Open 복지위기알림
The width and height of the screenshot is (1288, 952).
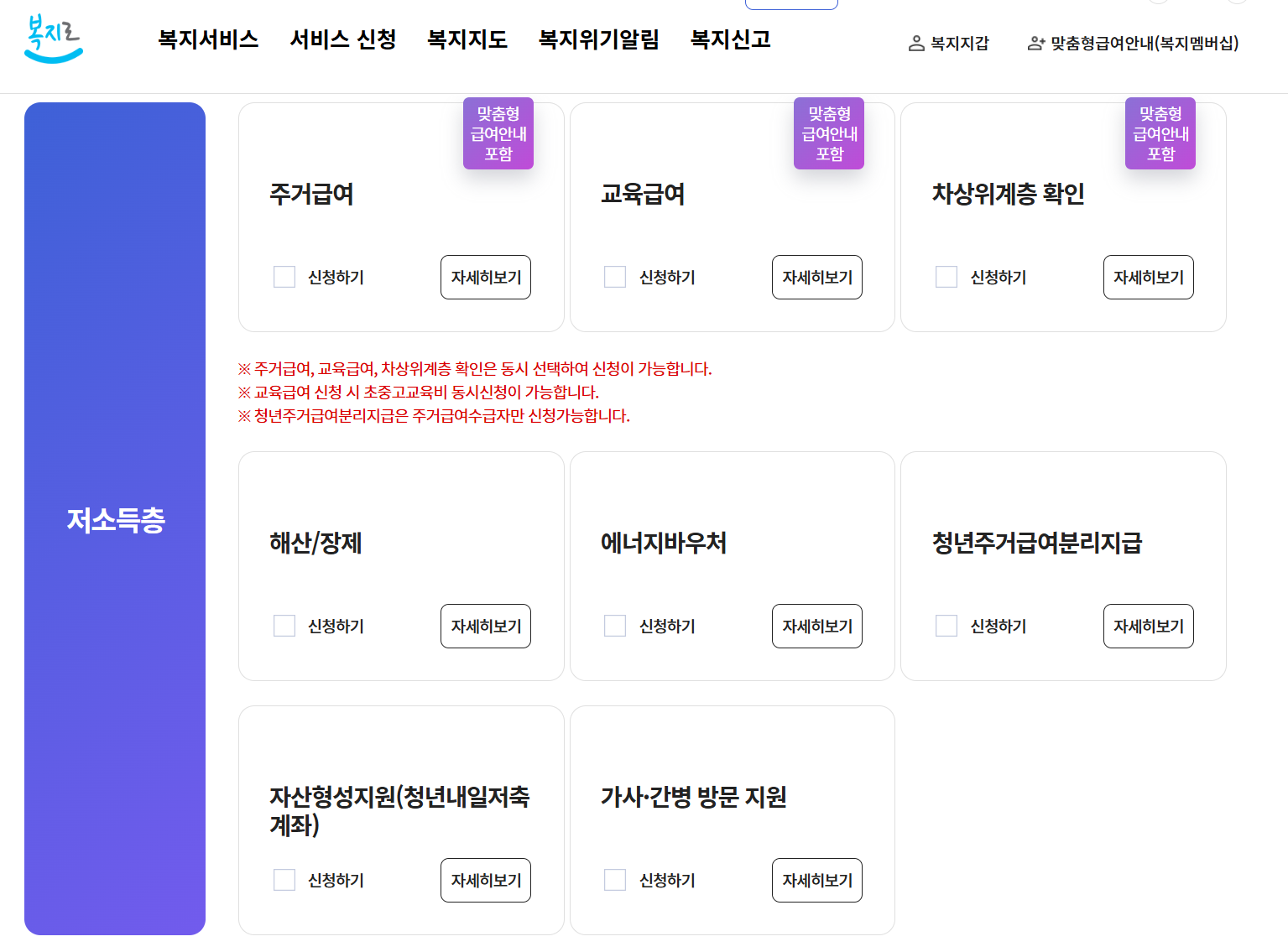(x=597, y=39)
